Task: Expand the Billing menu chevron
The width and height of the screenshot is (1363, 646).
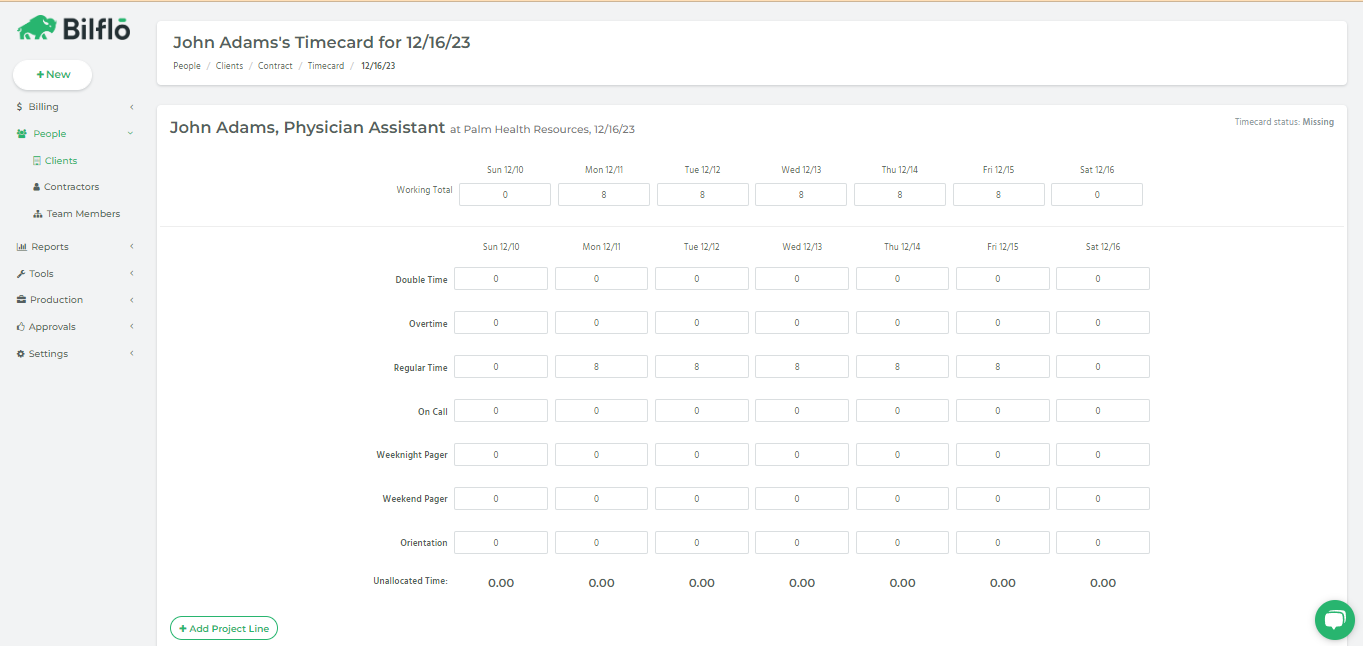Action: [131, 107]
